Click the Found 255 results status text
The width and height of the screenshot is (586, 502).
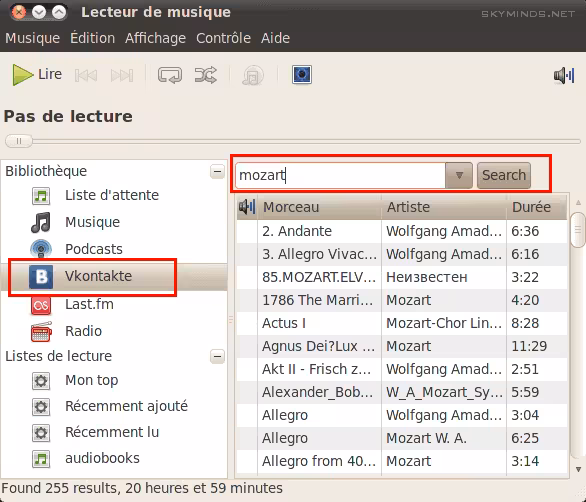(x=142, y=489)
